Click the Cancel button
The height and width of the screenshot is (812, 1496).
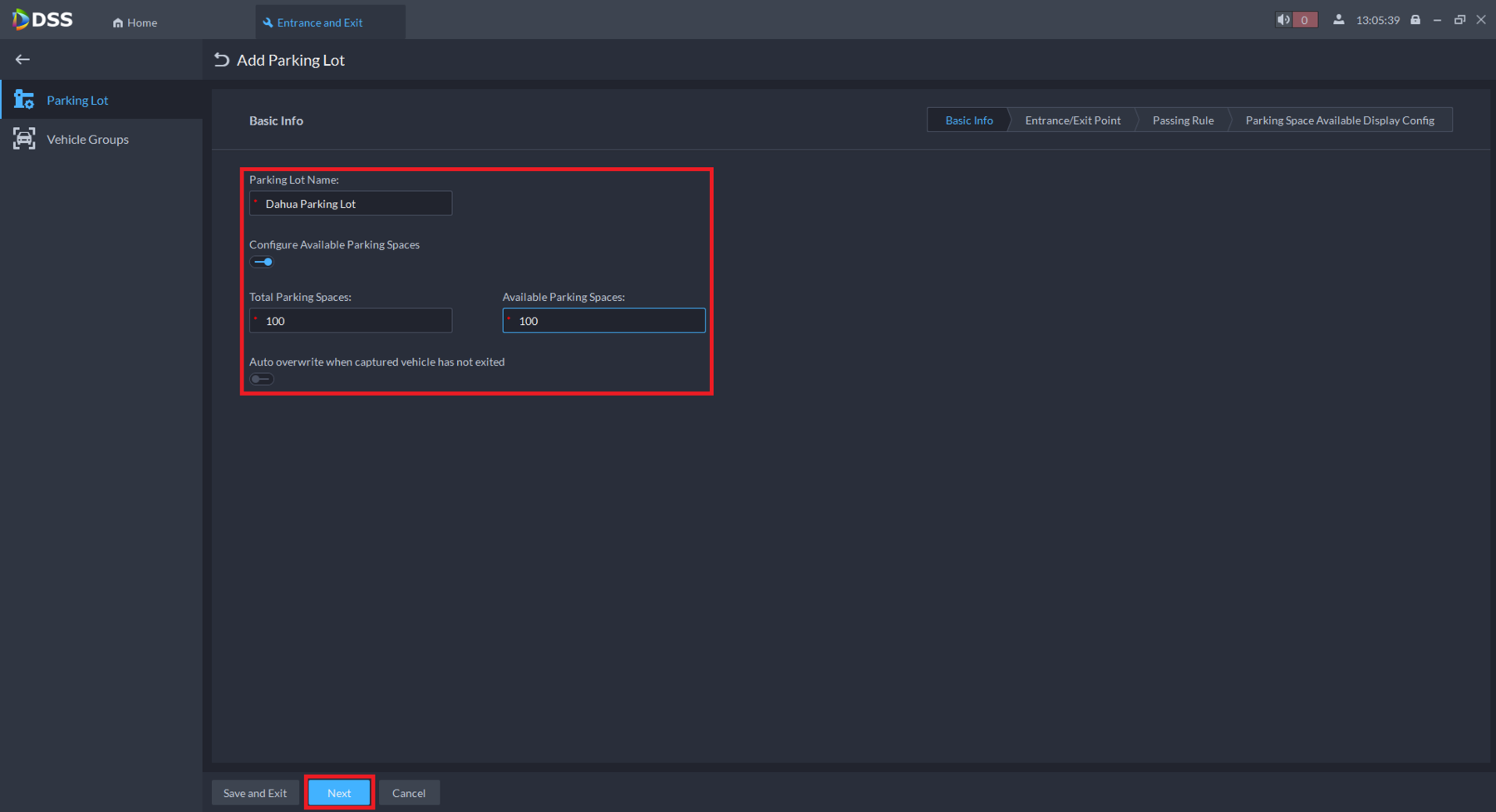click(409, 793)
